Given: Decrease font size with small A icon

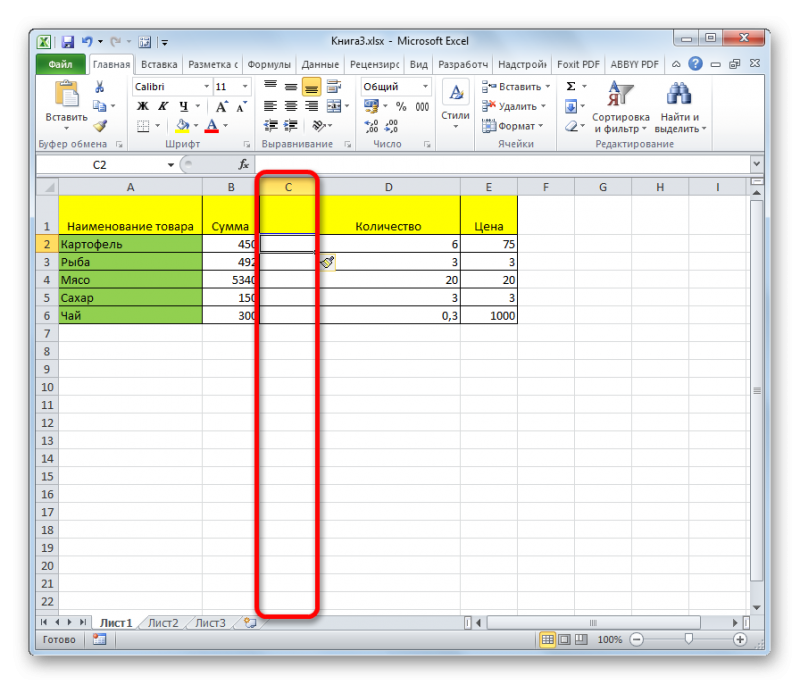Looking at the screenshot, I should pyautogui.click(x=241, y=106).
